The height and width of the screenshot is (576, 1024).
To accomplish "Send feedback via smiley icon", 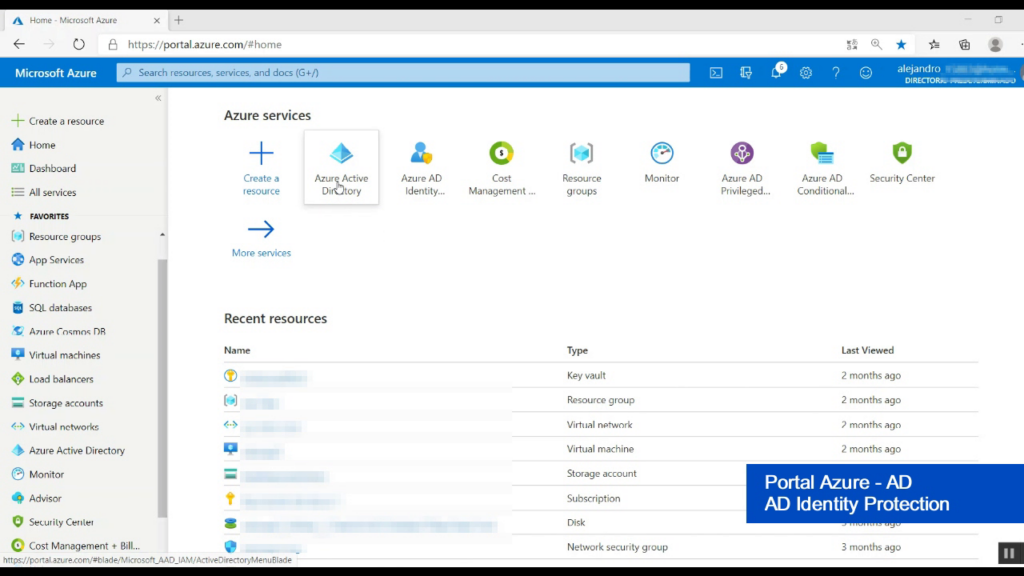I will point(866,72).
